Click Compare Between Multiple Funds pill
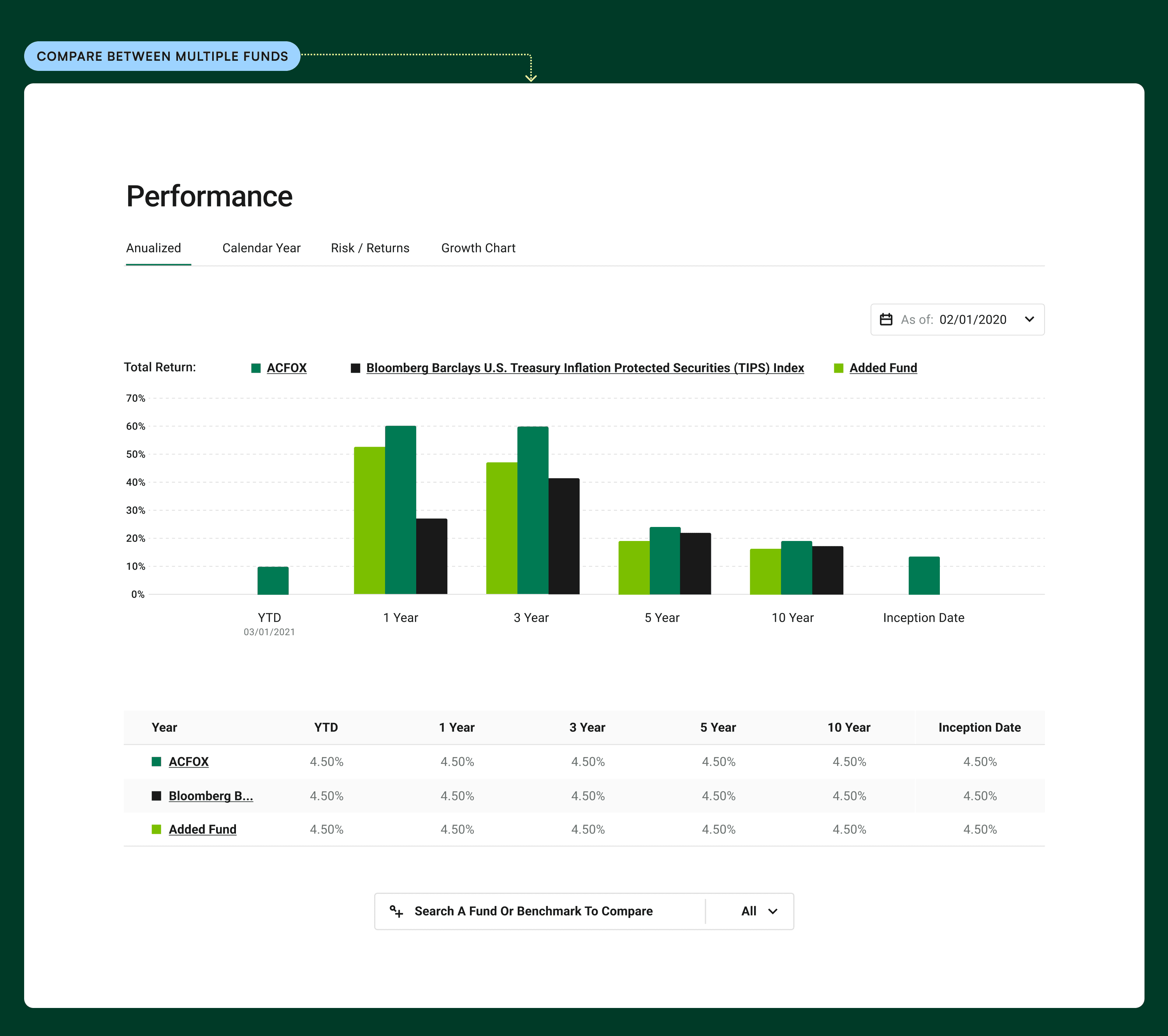Screen dimensions: 1168x1036 coord(162,56)
